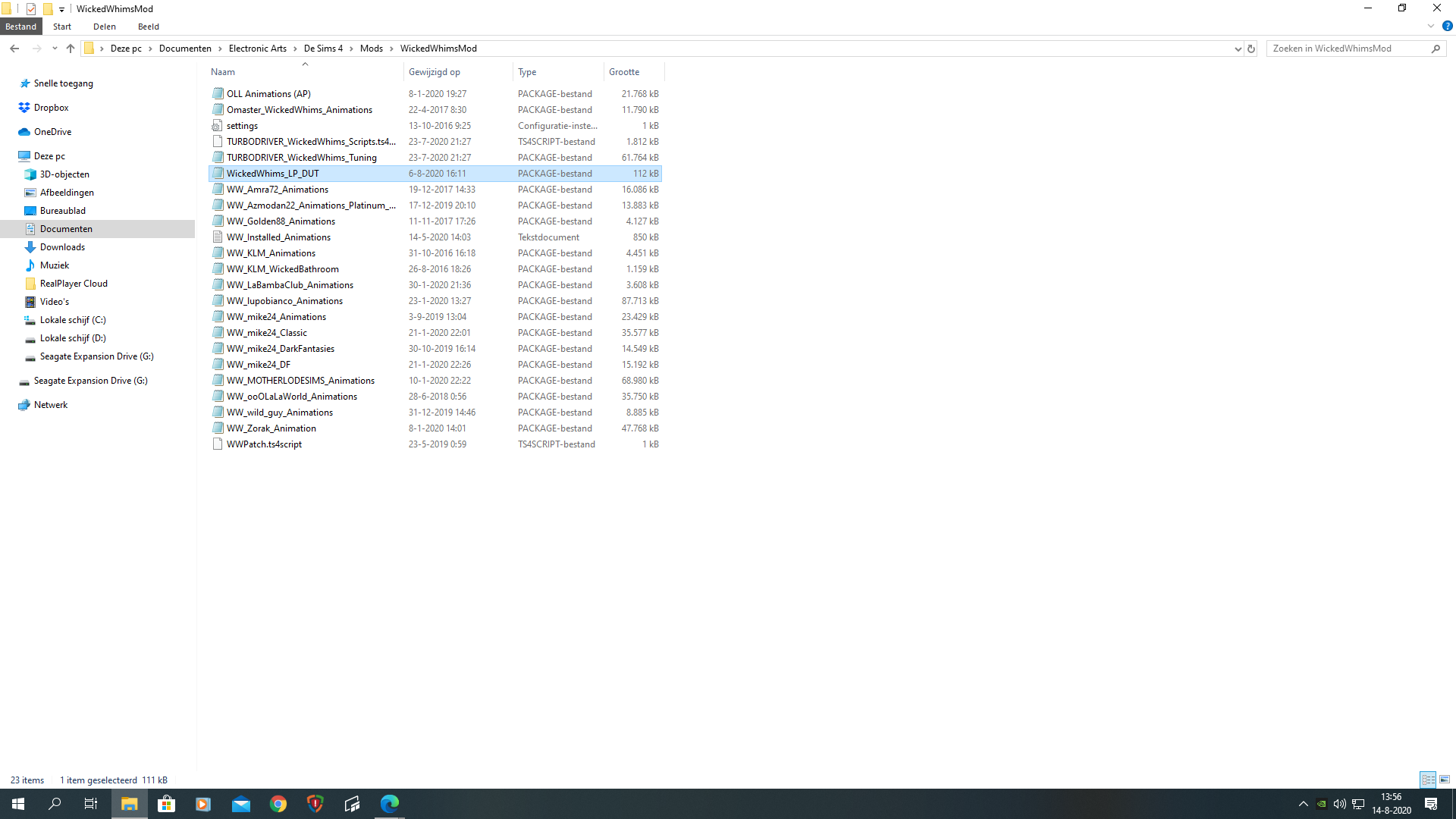Open File Explorer from the taskbar
Screen dimensions: 1456x819
pos(129,804)
